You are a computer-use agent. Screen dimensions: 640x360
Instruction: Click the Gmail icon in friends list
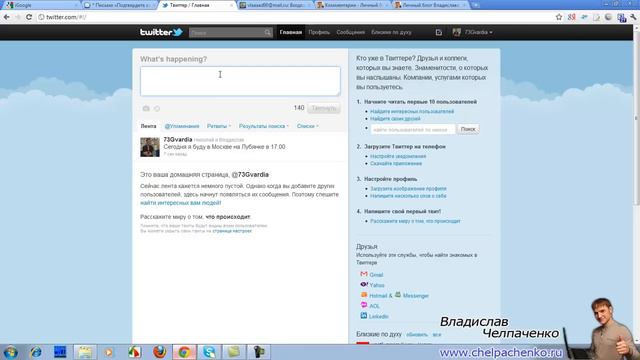click(364, 274)
